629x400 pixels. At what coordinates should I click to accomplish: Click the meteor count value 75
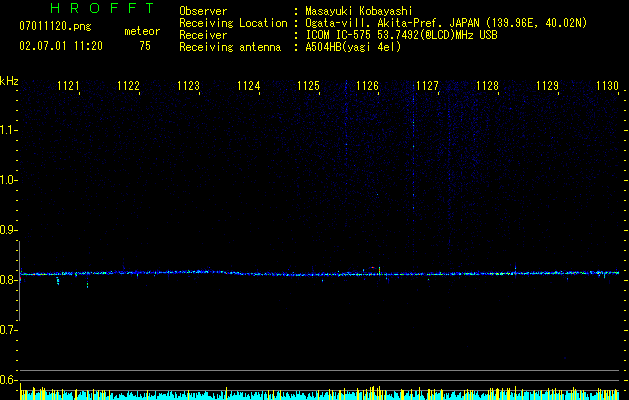click(x=145, y=46)
